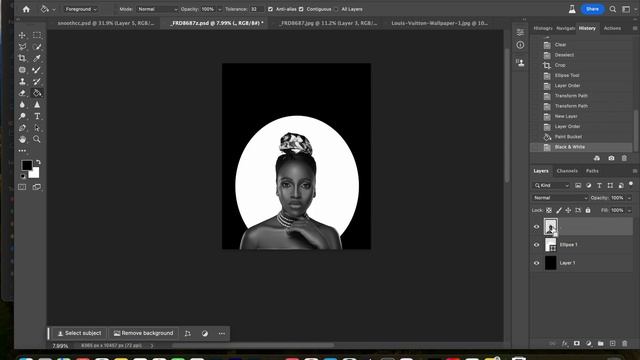Click the background color swatch

click(35, 173)
